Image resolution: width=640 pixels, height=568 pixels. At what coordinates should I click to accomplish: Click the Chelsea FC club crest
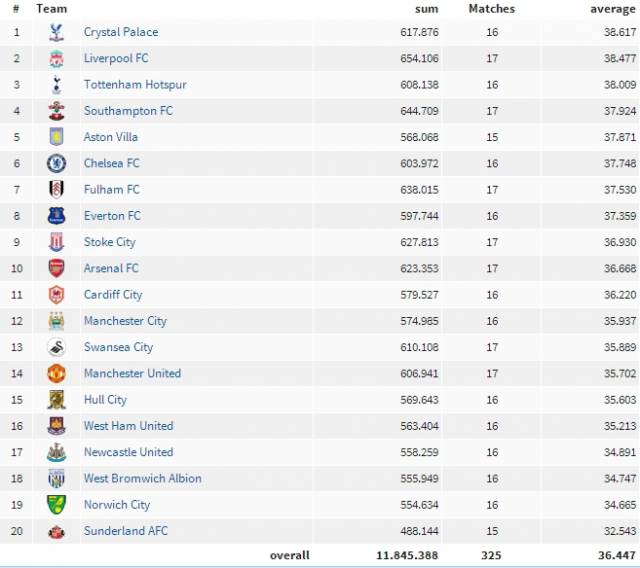click(56, 164)
